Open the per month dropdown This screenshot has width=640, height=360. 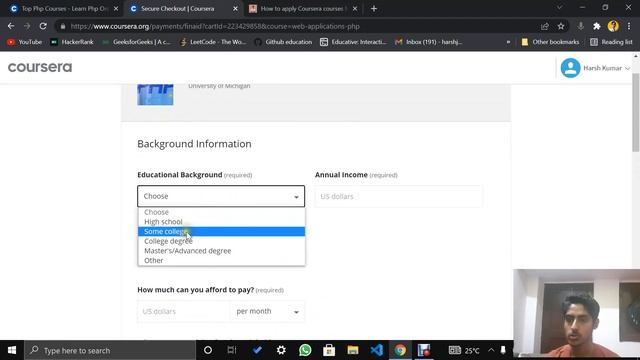pos(267,311)
